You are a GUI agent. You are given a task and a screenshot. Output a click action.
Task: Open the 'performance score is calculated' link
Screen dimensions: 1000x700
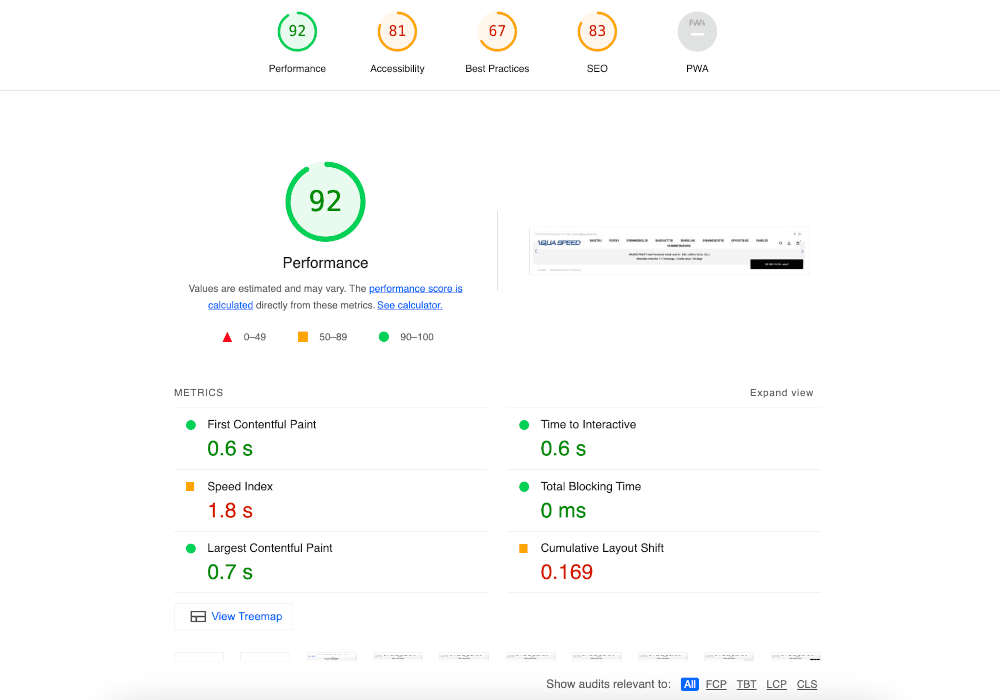click(415, 289)
